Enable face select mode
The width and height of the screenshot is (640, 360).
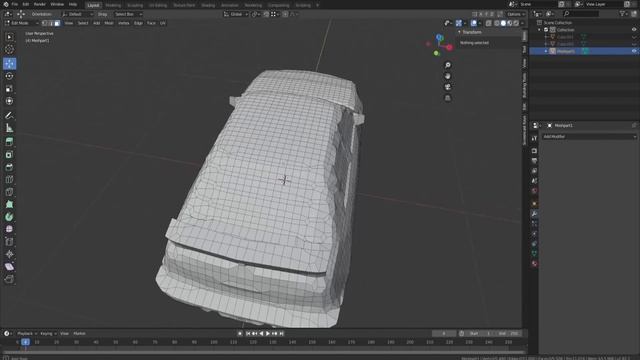[x=57, y=23]
